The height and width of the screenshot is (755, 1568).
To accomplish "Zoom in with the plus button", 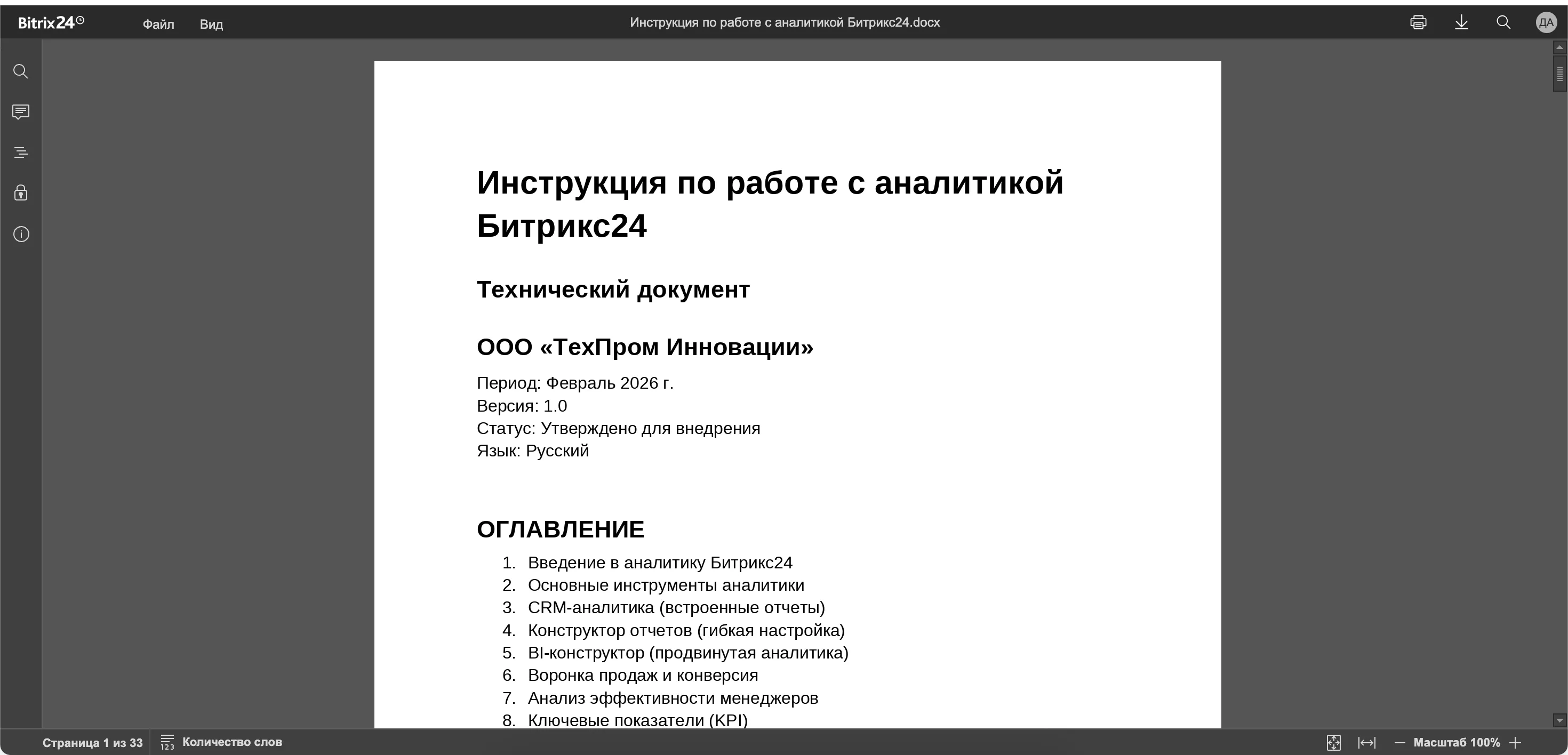I will [x=1515, y=742].
